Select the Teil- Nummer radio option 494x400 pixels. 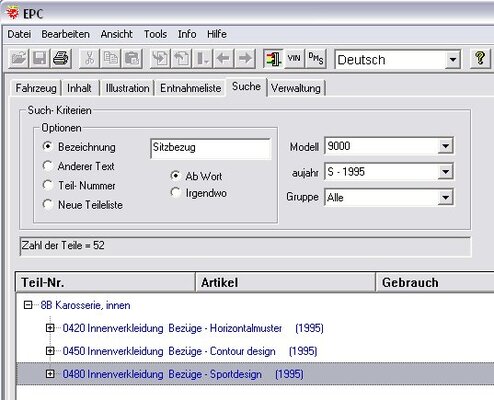tap(48, 185)
